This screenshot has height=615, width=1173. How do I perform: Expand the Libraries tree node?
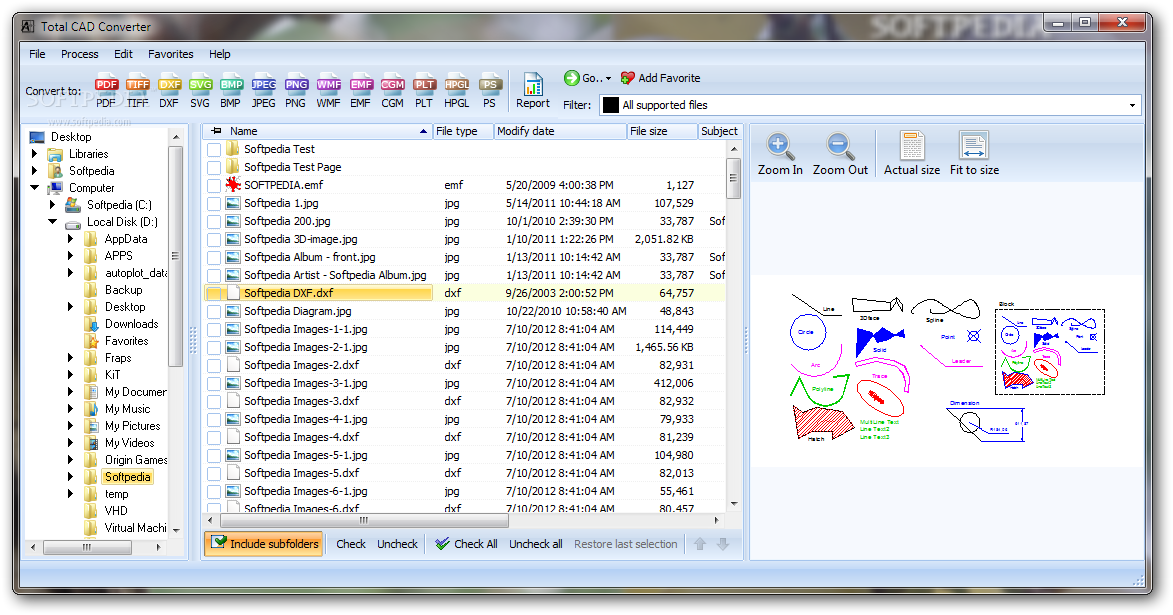point(34,153)
